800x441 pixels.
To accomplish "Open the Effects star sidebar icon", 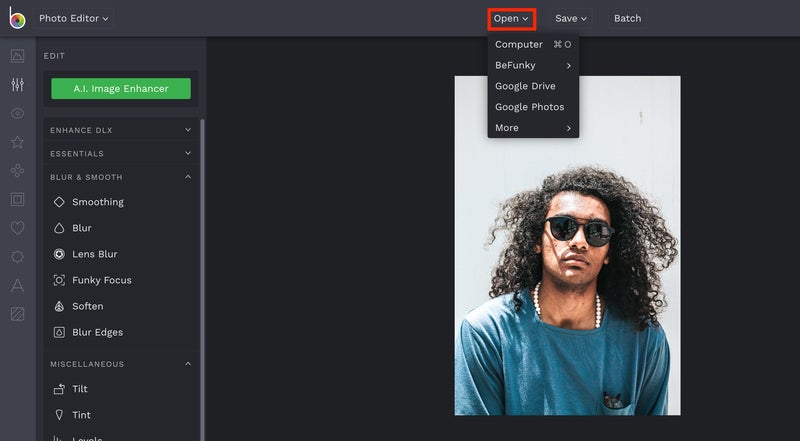I will click(17, 142).
